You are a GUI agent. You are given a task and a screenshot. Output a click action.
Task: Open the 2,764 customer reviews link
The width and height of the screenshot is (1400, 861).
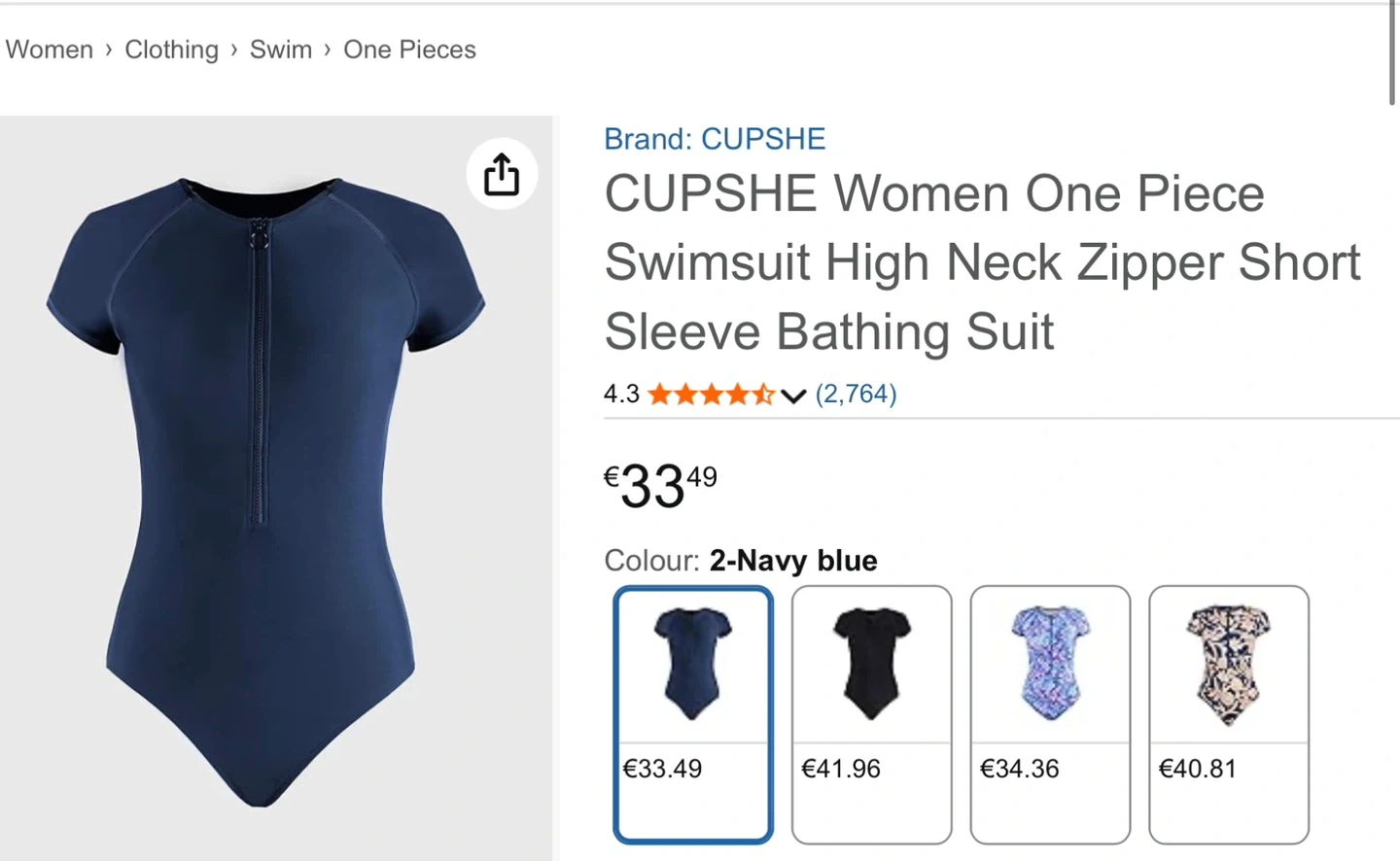coord(856,394)
